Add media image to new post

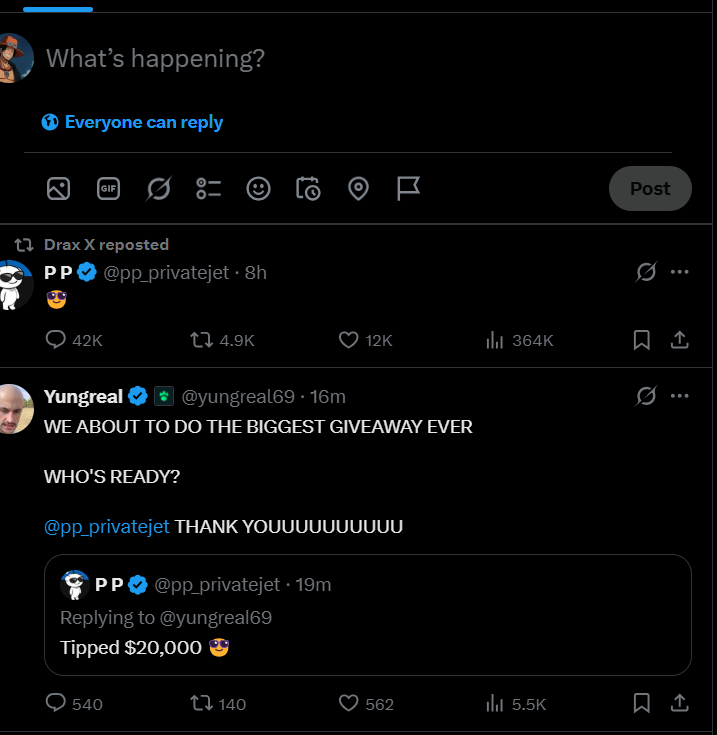tap(58, 189)
